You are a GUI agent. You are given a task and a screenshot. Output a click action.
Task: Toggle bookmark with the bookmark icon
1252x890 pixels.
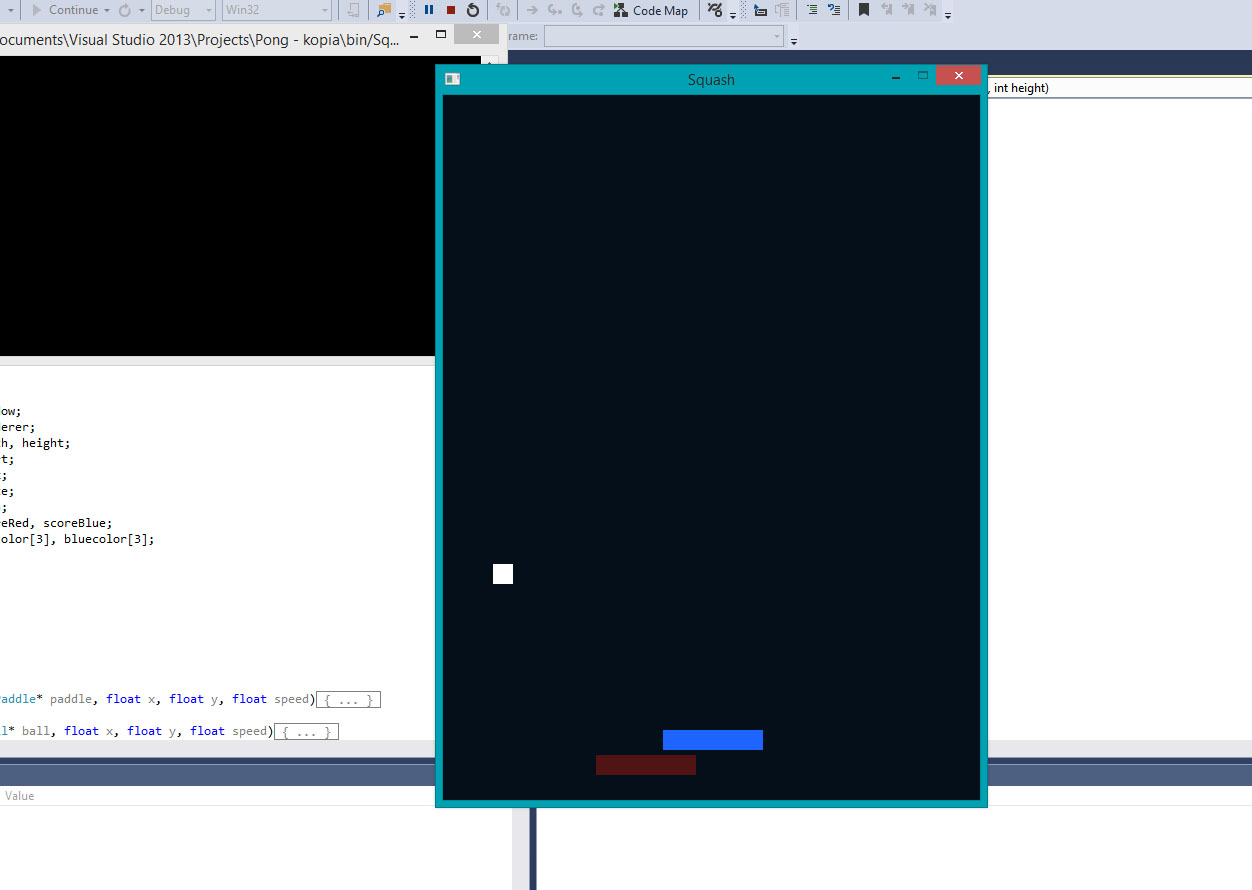pyautogui.click(x=864, y=10)
